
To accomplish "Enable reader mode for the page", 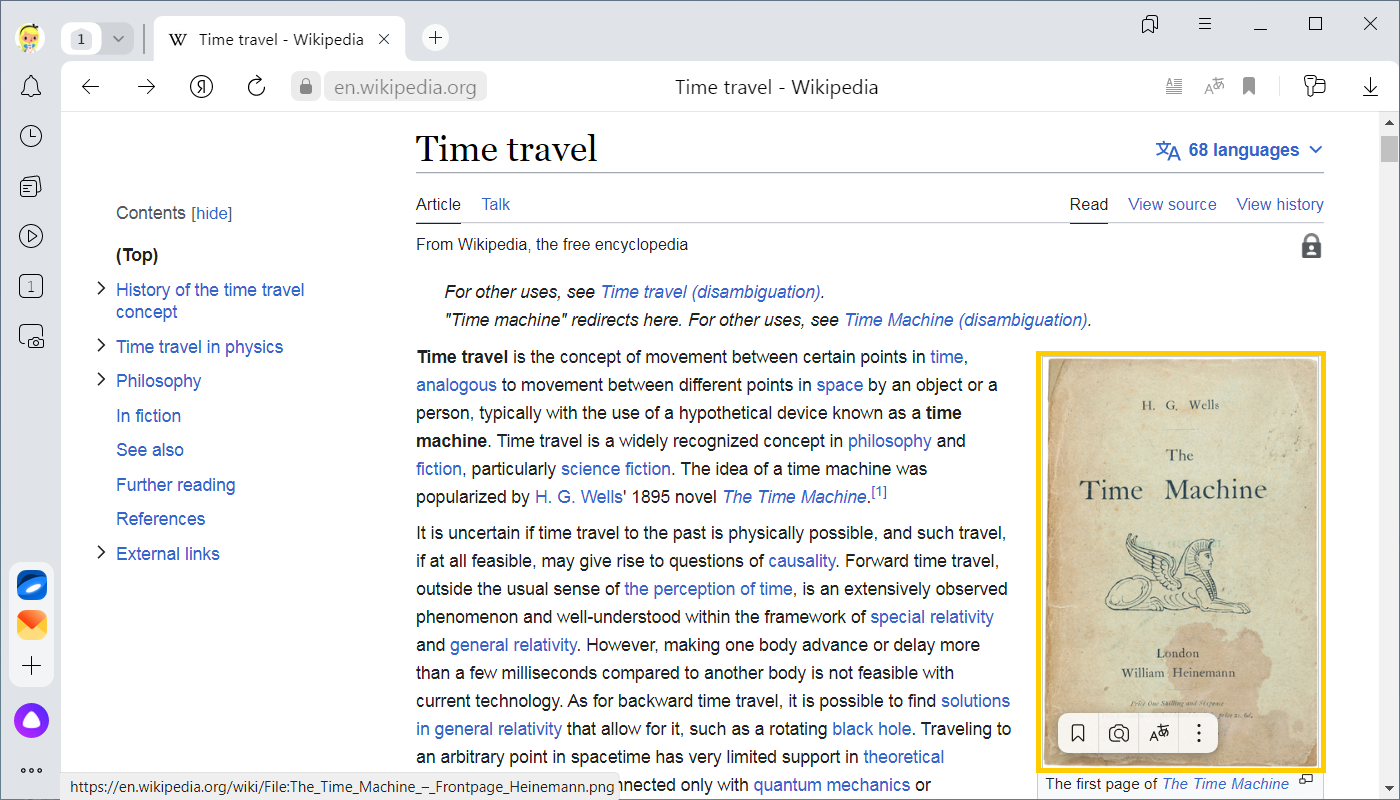I will 1175,87.
